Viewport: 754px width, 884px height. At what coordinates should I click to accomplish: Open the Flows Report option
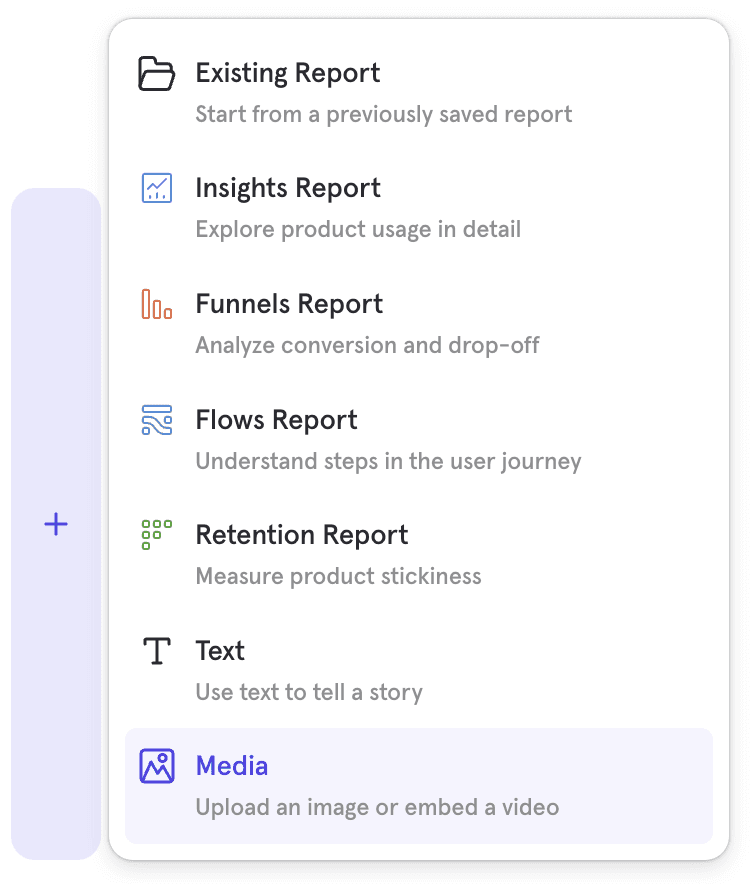[276, 420]
